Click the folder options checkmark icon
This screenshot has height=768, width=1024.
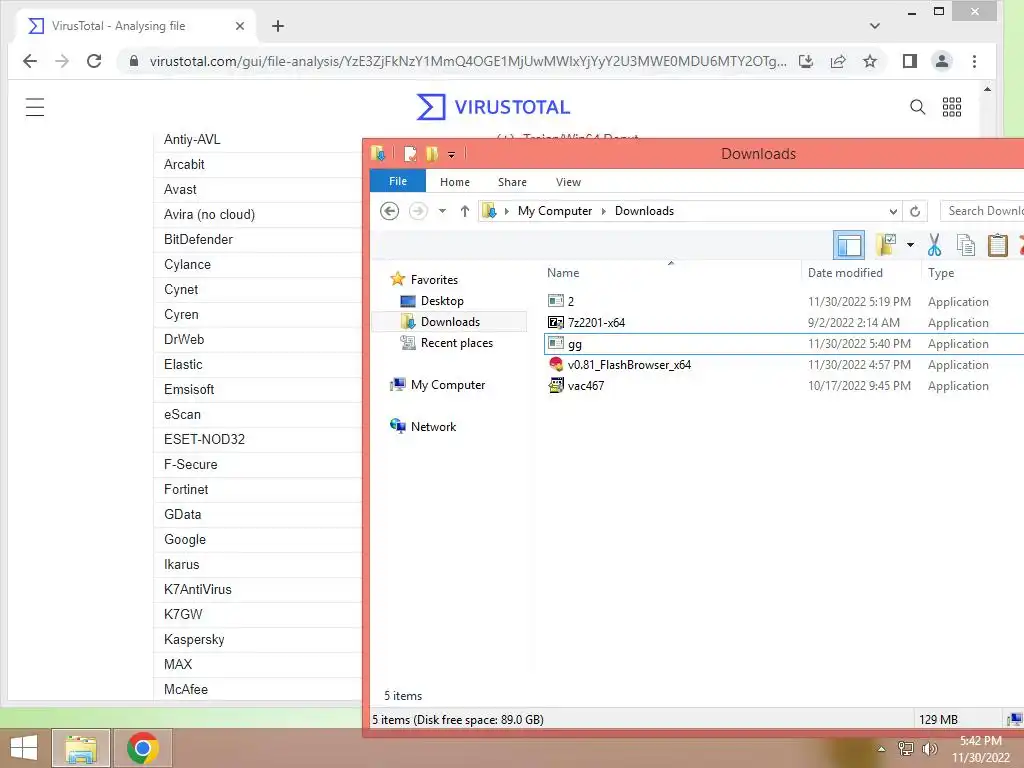click(x=886, y=246)
